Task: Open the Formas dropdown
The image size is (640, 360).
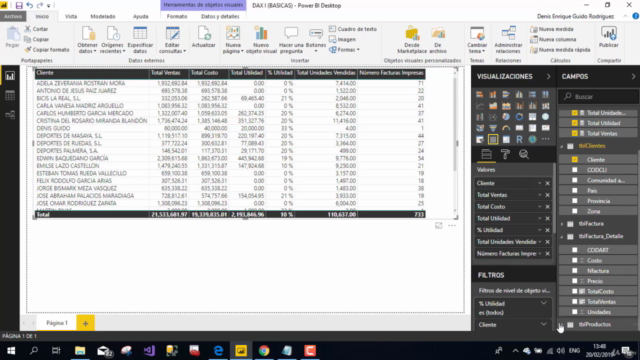Action: 344,50
